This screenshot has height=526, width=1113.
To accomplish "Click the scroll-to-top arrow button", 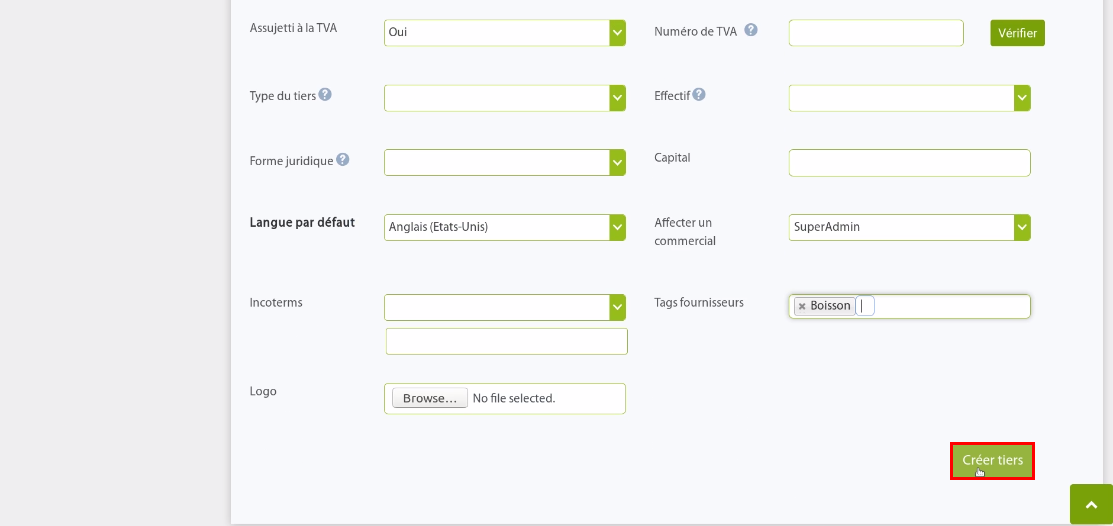I will (1091, 505).
